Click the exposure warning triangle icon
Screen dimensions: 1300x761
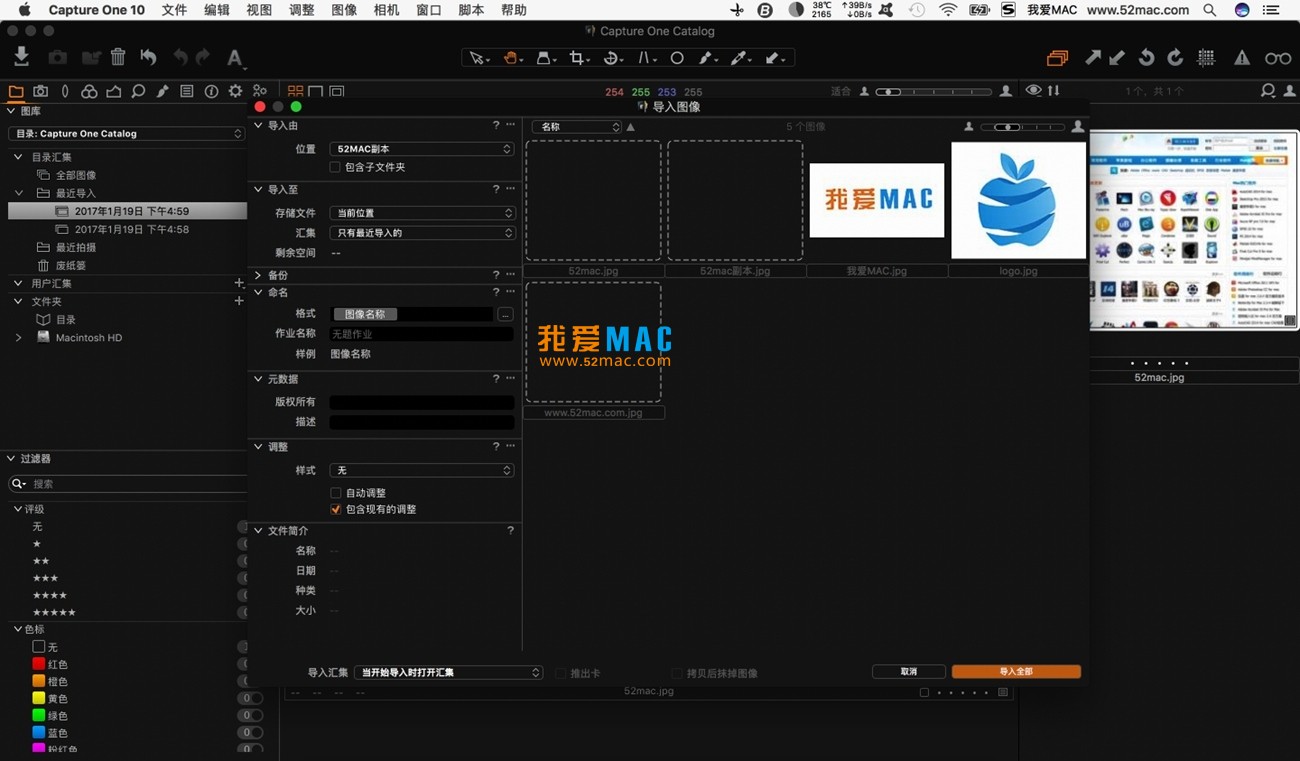pos(1242,58)
